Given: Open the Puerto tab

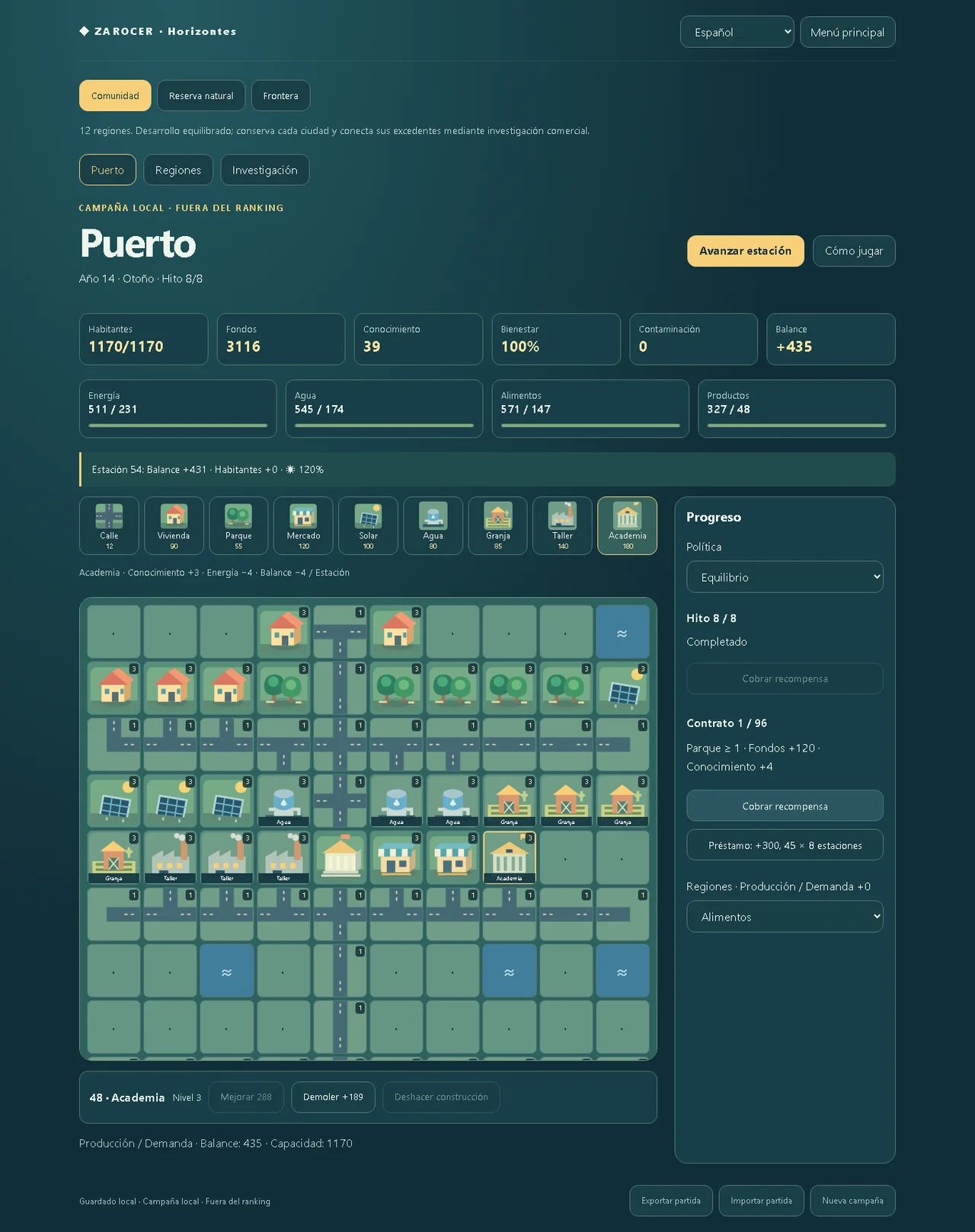Looking at the screenshot, I should pos(107,170).
